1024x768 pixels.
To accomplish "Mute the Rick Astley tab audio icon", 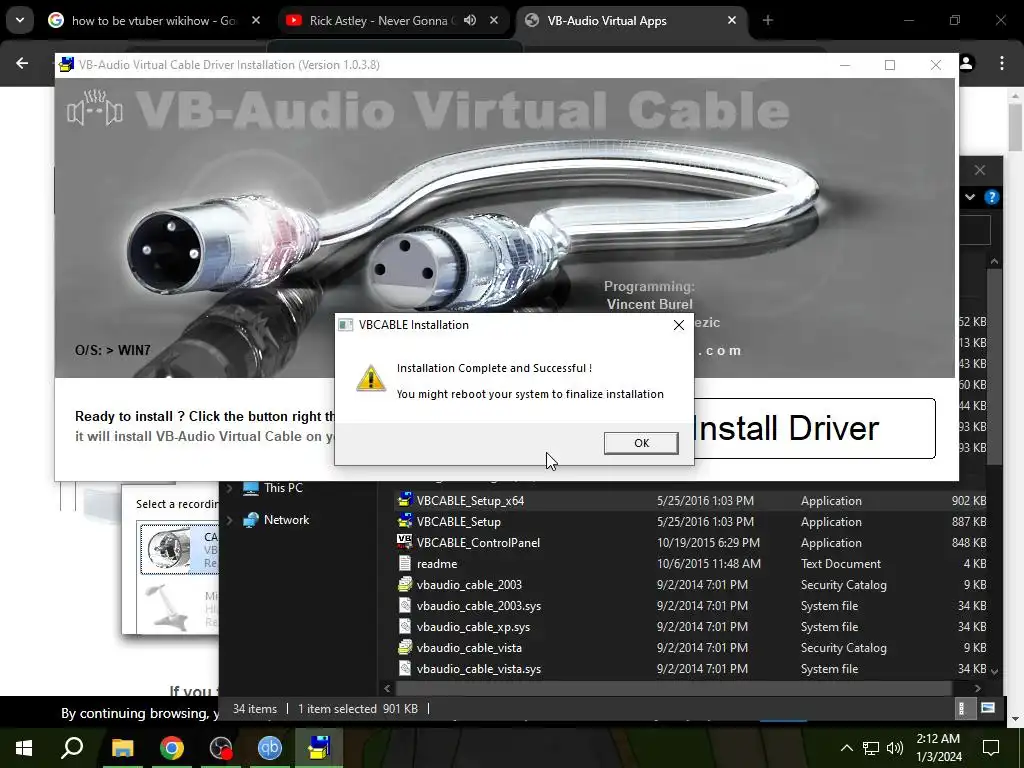I will click(x=470, y=20).
